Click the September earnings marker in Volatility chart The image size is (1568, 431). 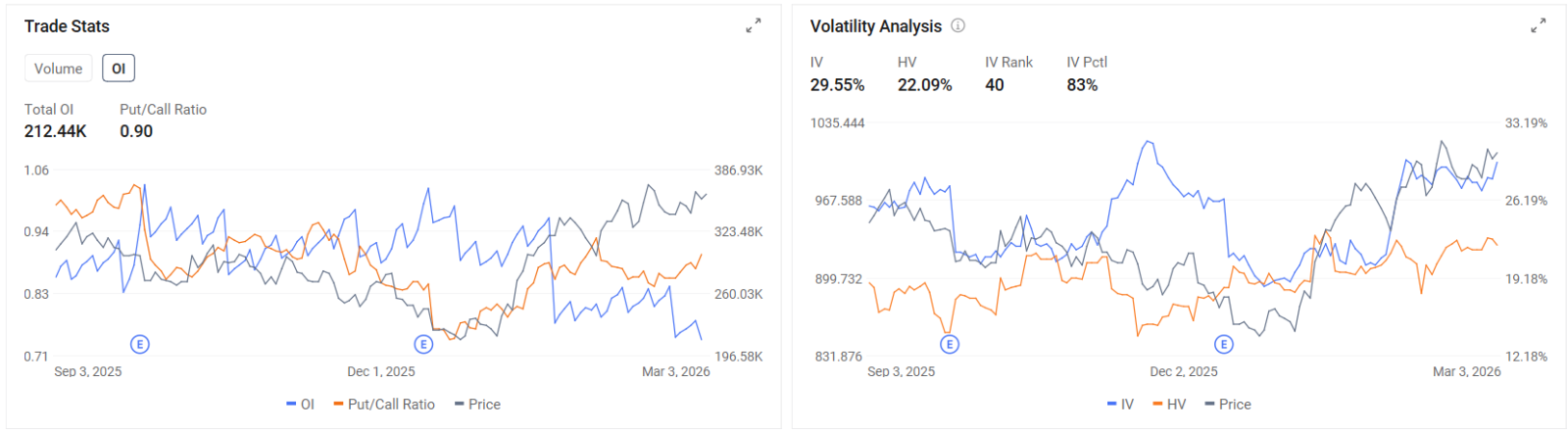(950, 344)
